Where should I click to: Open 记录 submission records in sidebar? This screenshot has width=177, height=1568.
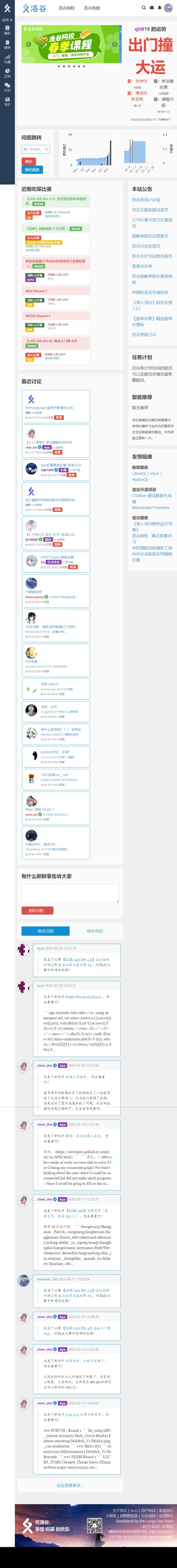pyautogui.click(x=7, y=73)
